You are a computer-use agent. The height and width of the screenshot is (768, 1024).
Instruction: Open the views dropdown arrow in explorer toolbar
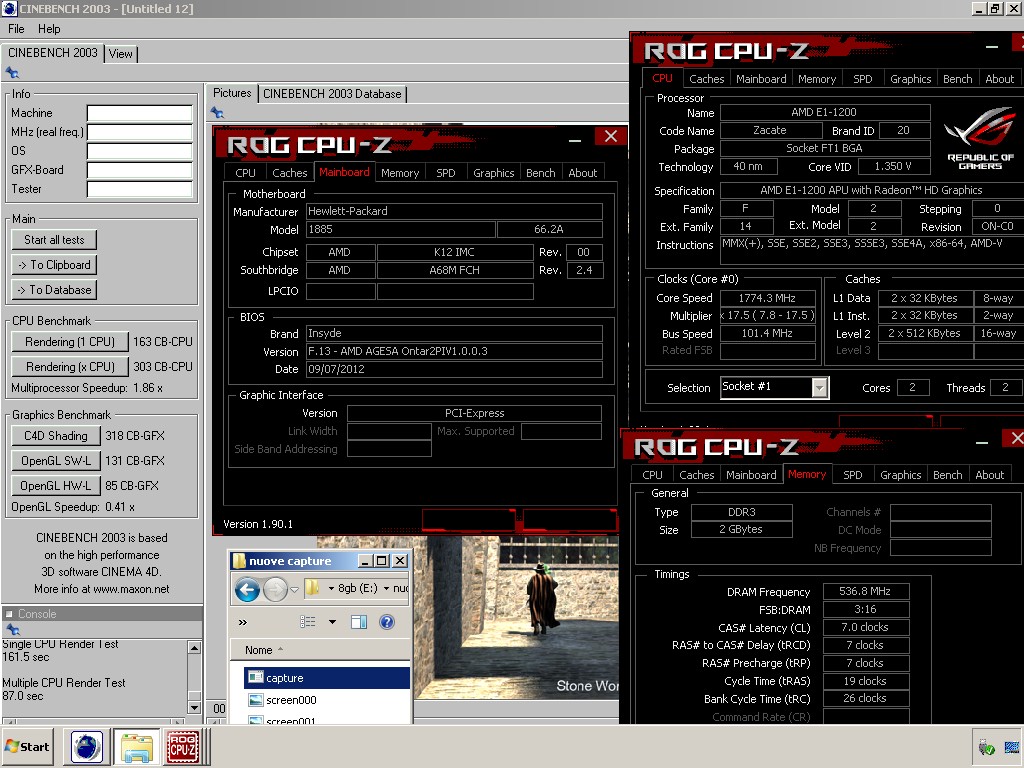pos(332,622)
